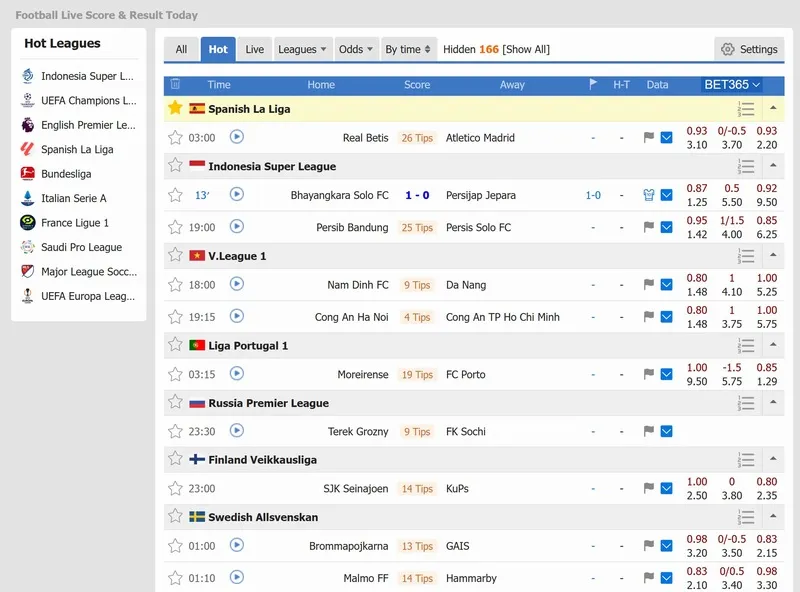This screenshot has height=592, width=800.
Task: Click the jersey lineup icon for Bhayangkara match
Action: [x=648, y=196]
